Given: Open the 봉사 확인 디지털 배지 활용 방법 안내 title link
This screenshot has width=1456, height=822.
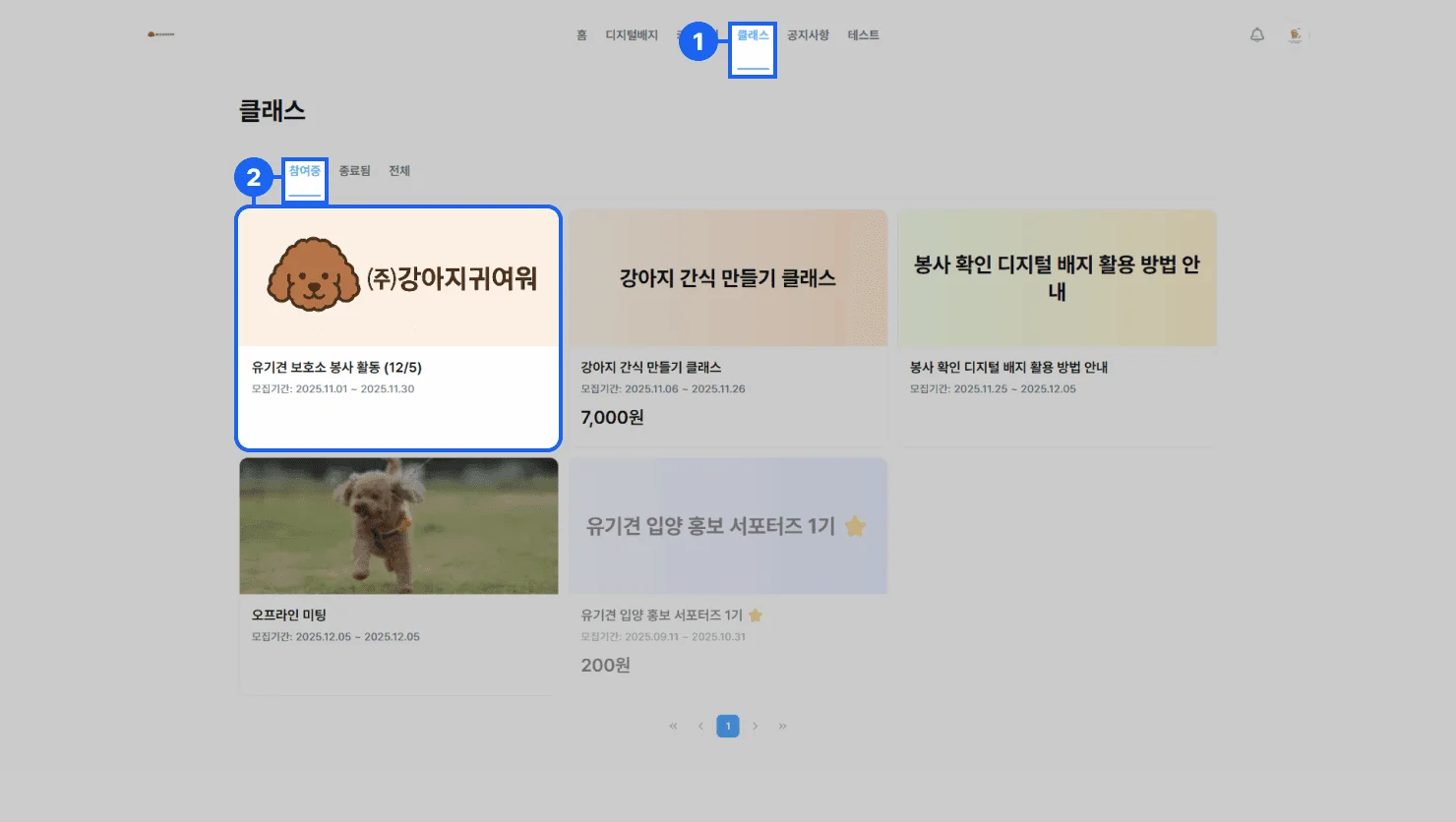Looking at the screenshot, I should pyautogui.click(x=1008, y=367).
